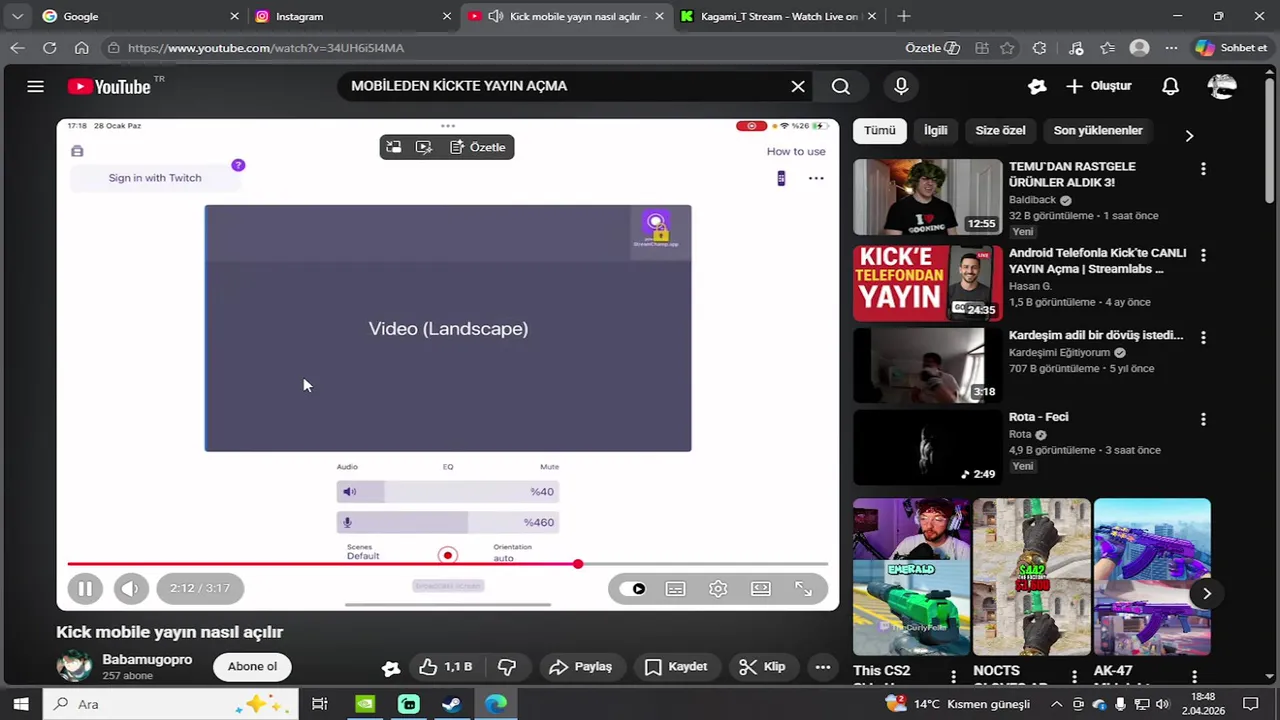Reload the page in the browser

[x=49, y=47]
